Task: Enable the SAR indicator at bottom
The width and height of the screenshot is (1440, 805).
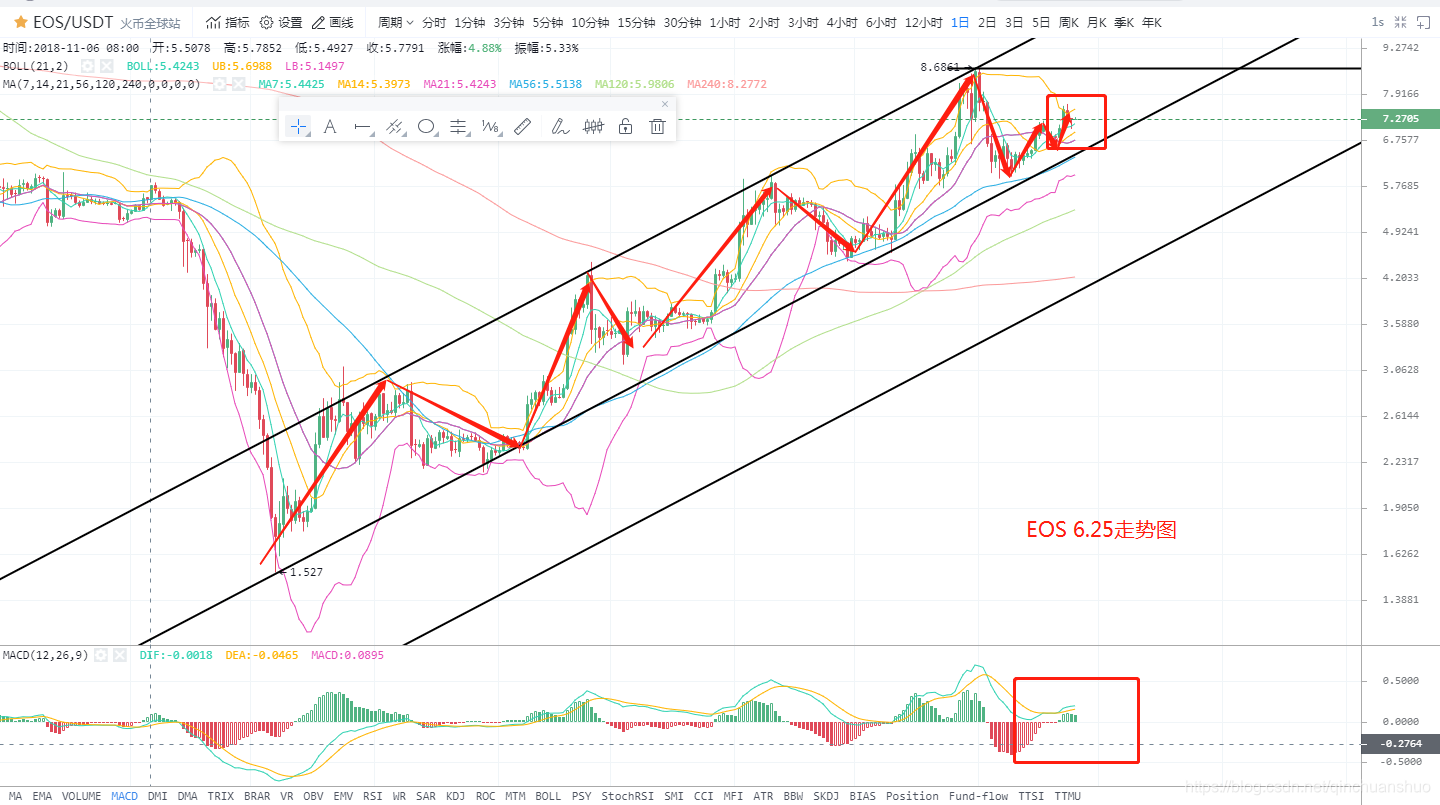Action: pyautogui.click(x=425, y=796)
